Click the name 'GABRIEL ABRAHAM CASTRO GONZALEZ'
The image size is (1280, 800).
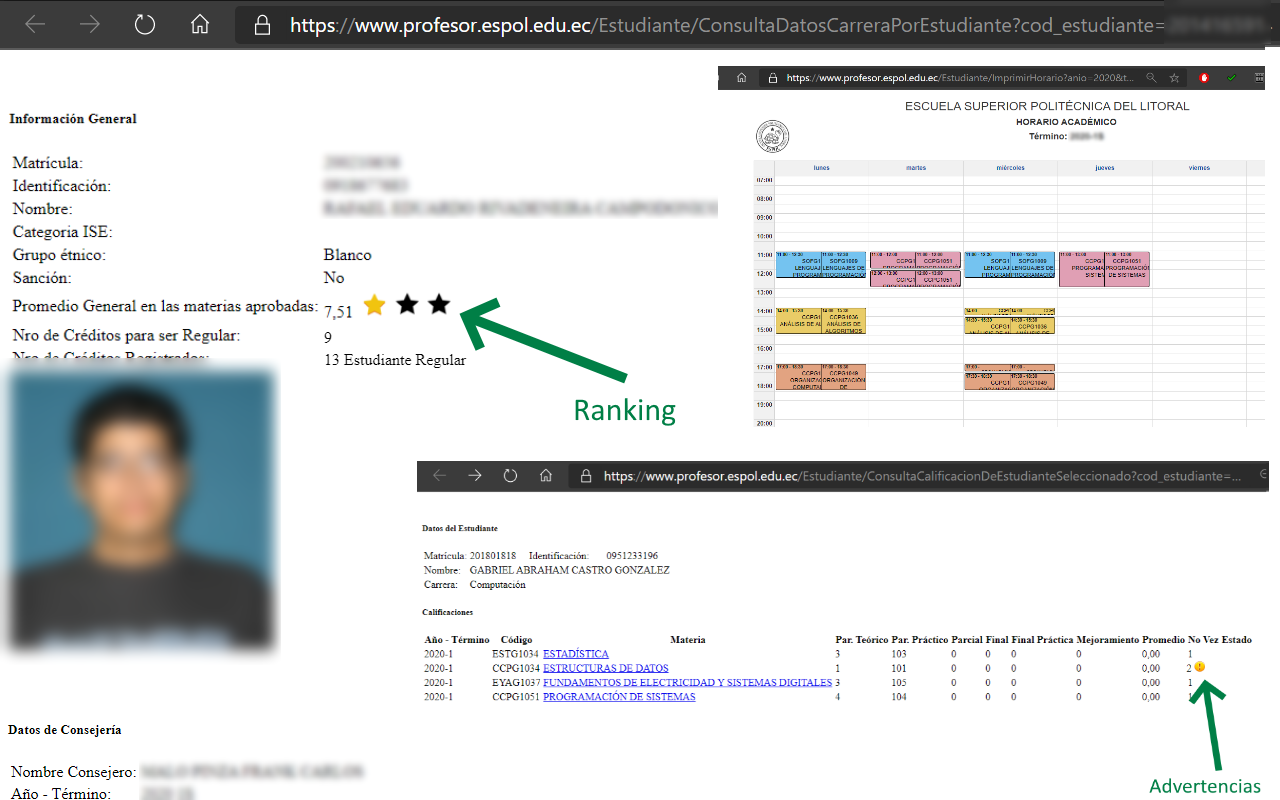pyautogui.click(x=569, y=570)
